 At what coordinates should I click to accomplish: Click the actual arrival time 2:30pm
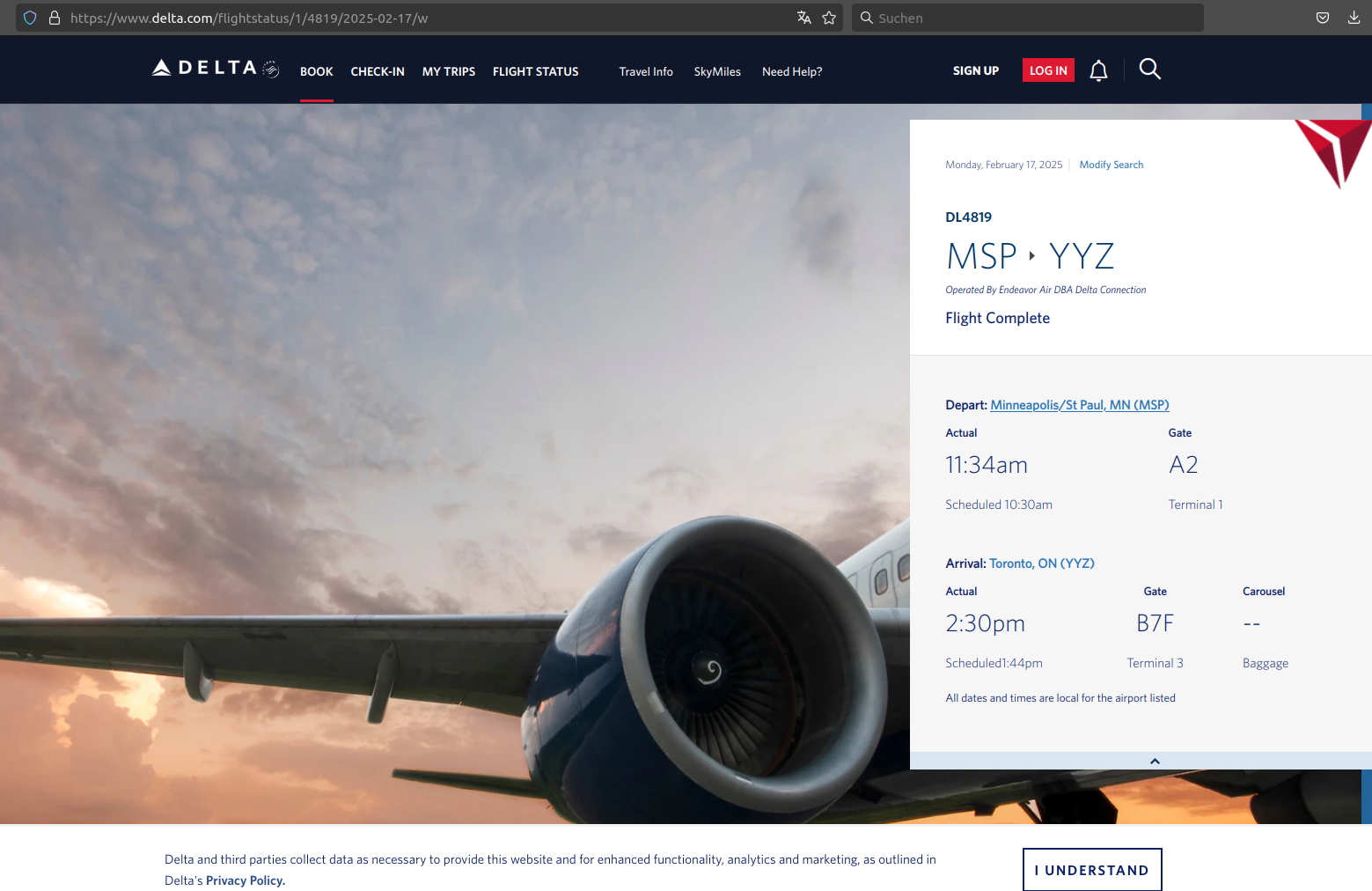click(985, 623)
